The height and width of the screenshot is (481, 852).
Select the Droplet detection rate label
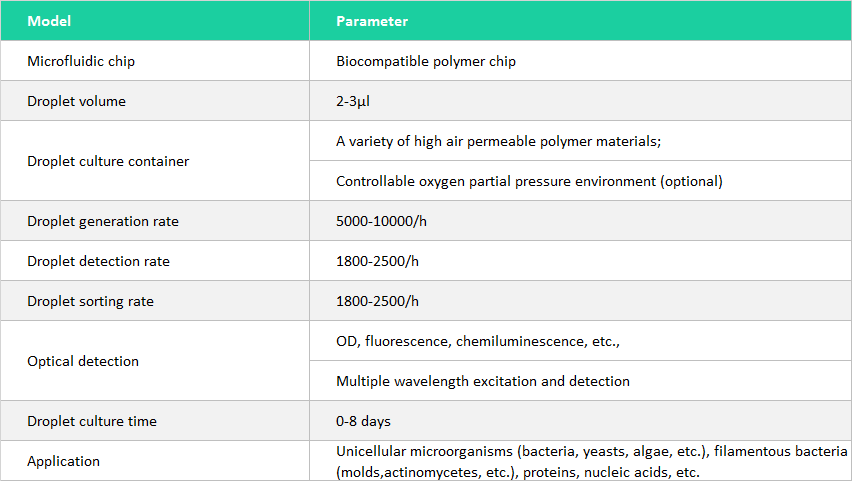pyautogui.click(x=98, y=261)
